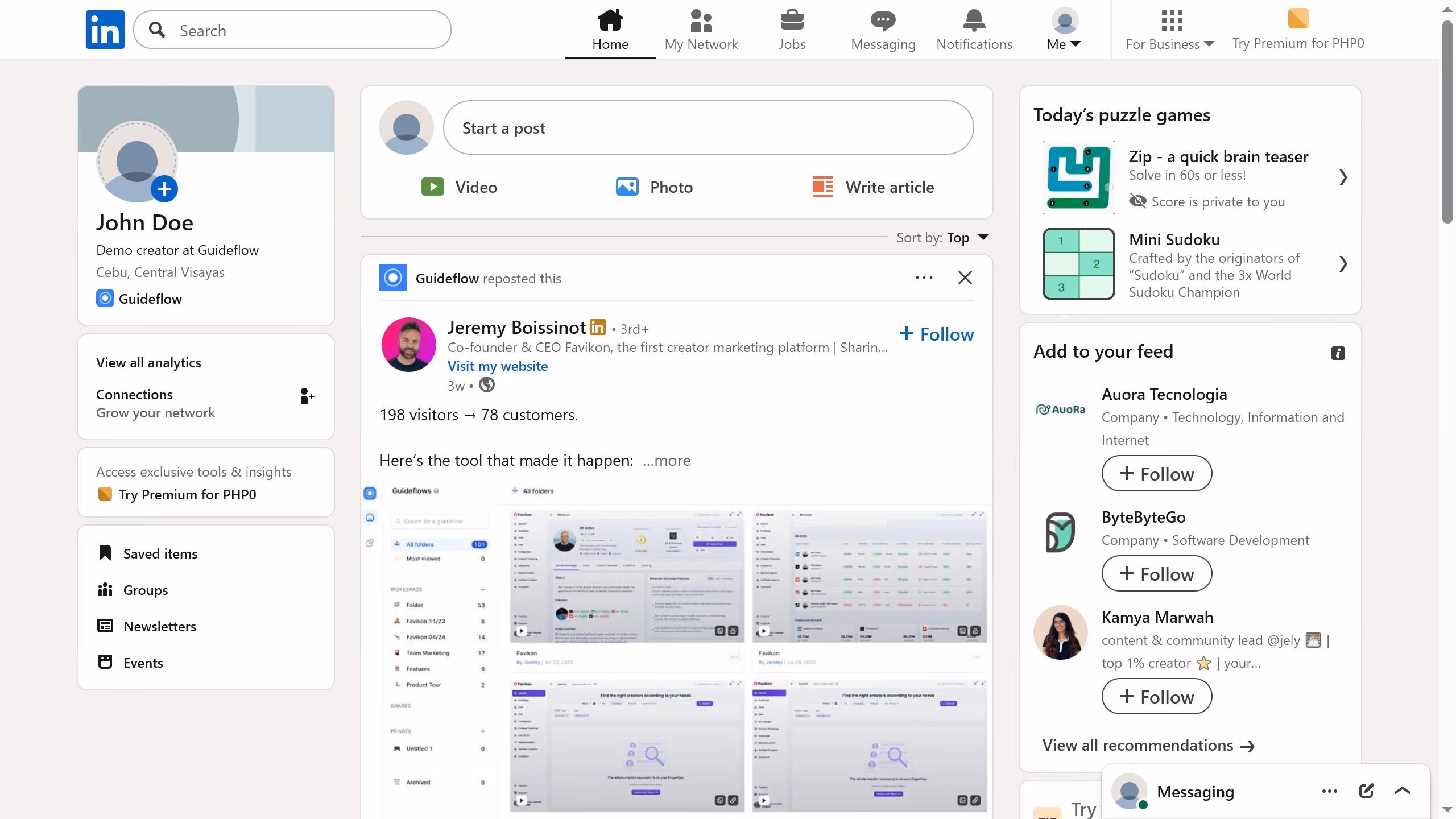Open John Doe profile name
Viewport: 1456px width, 819px height.
144,223
